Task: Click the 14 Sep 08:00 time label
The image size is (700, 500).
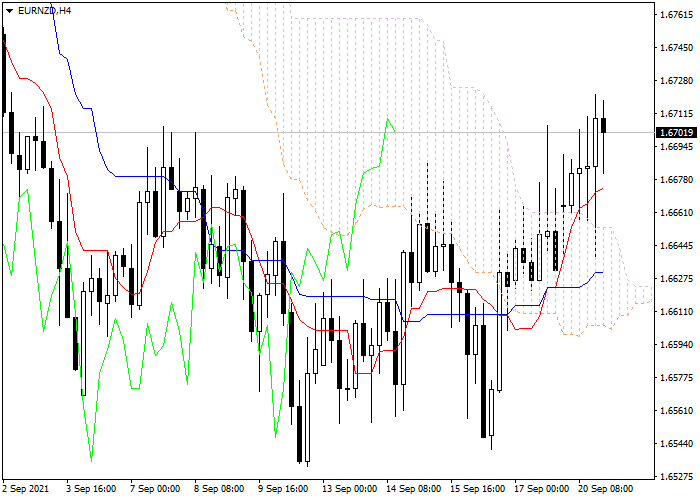Action: click(x=414, y=489)
